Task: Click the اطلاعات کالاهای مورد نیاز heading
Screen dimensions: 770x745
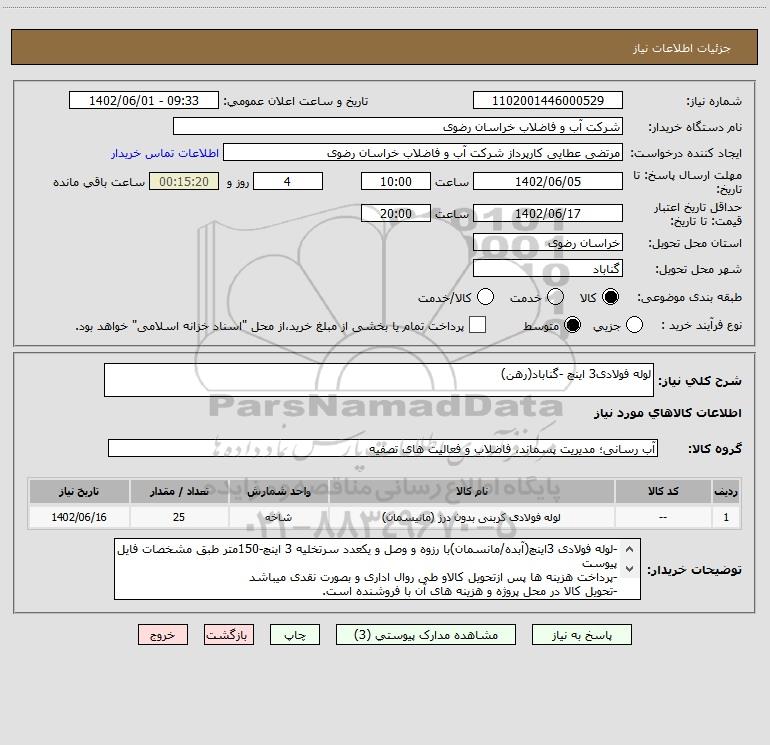Action: click(668, 413)
